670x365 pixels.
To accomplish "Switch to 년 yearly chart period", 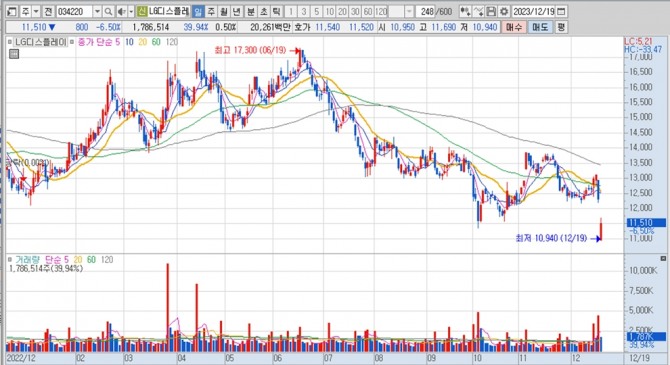I will [x=236, y=12].
